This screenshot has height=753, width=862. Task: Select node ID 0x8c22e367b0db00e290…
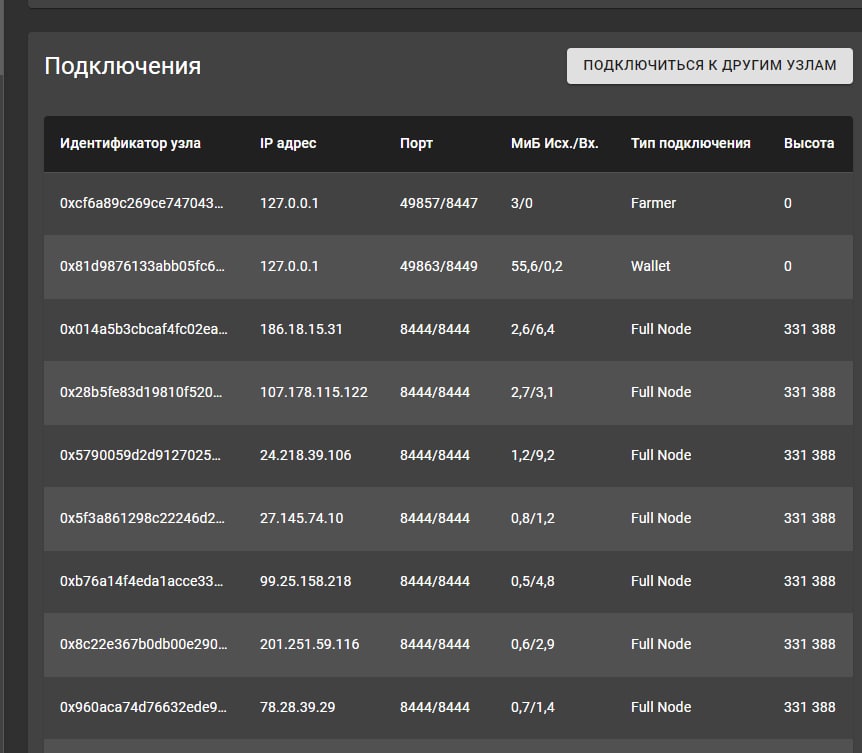point(143,644)
